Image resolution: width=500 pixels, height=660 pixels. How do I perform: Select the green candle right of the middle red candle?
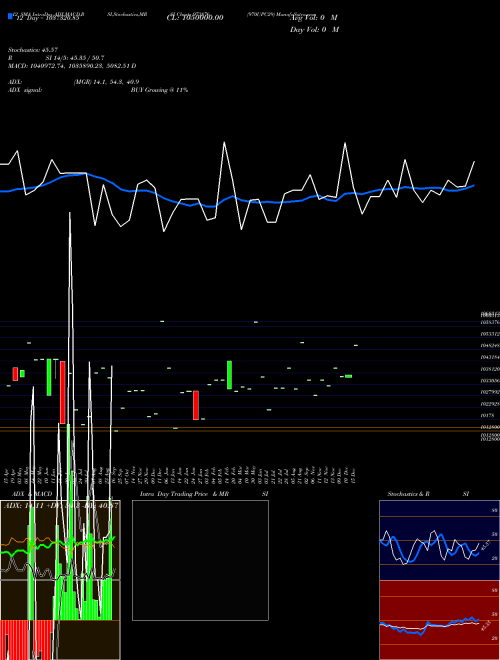pyautogui.click(x=229, y=375)
